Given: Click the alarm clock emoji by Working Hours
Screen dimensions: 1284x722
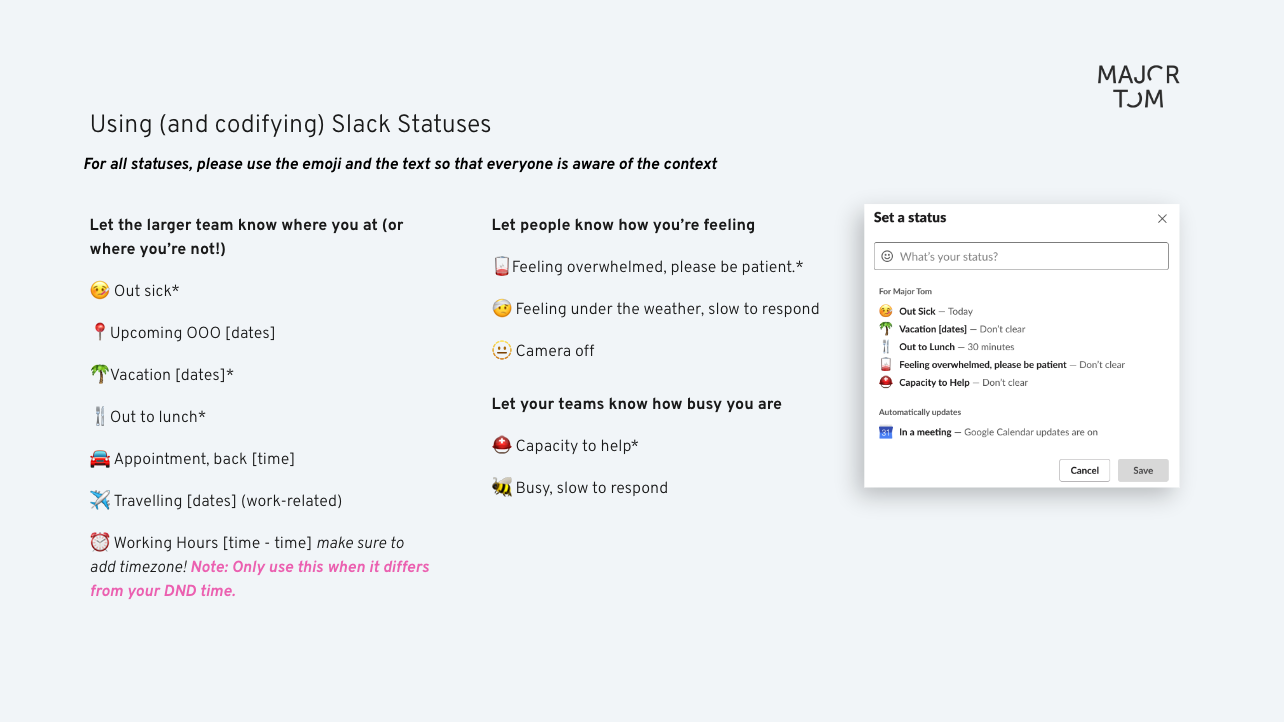Looking at the screenshot, I should coord(100,542).
